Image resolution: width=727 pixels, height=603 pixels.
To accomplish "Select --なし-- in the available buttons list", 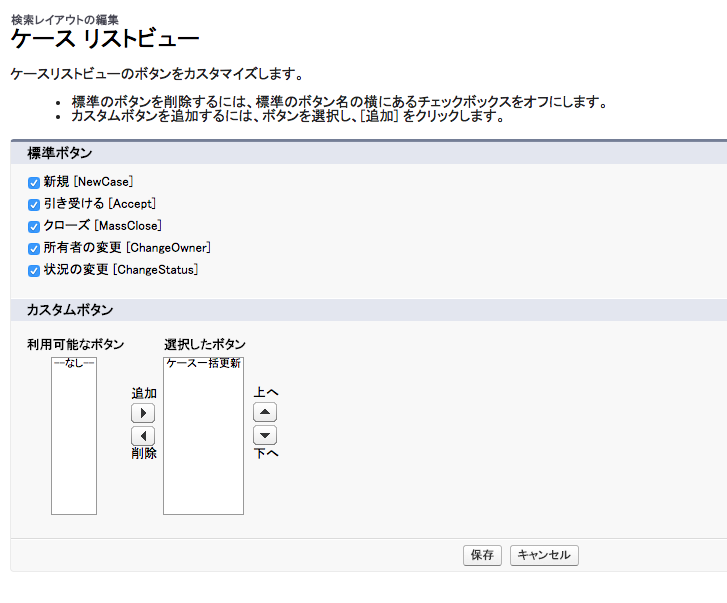I will pos(74,363).
